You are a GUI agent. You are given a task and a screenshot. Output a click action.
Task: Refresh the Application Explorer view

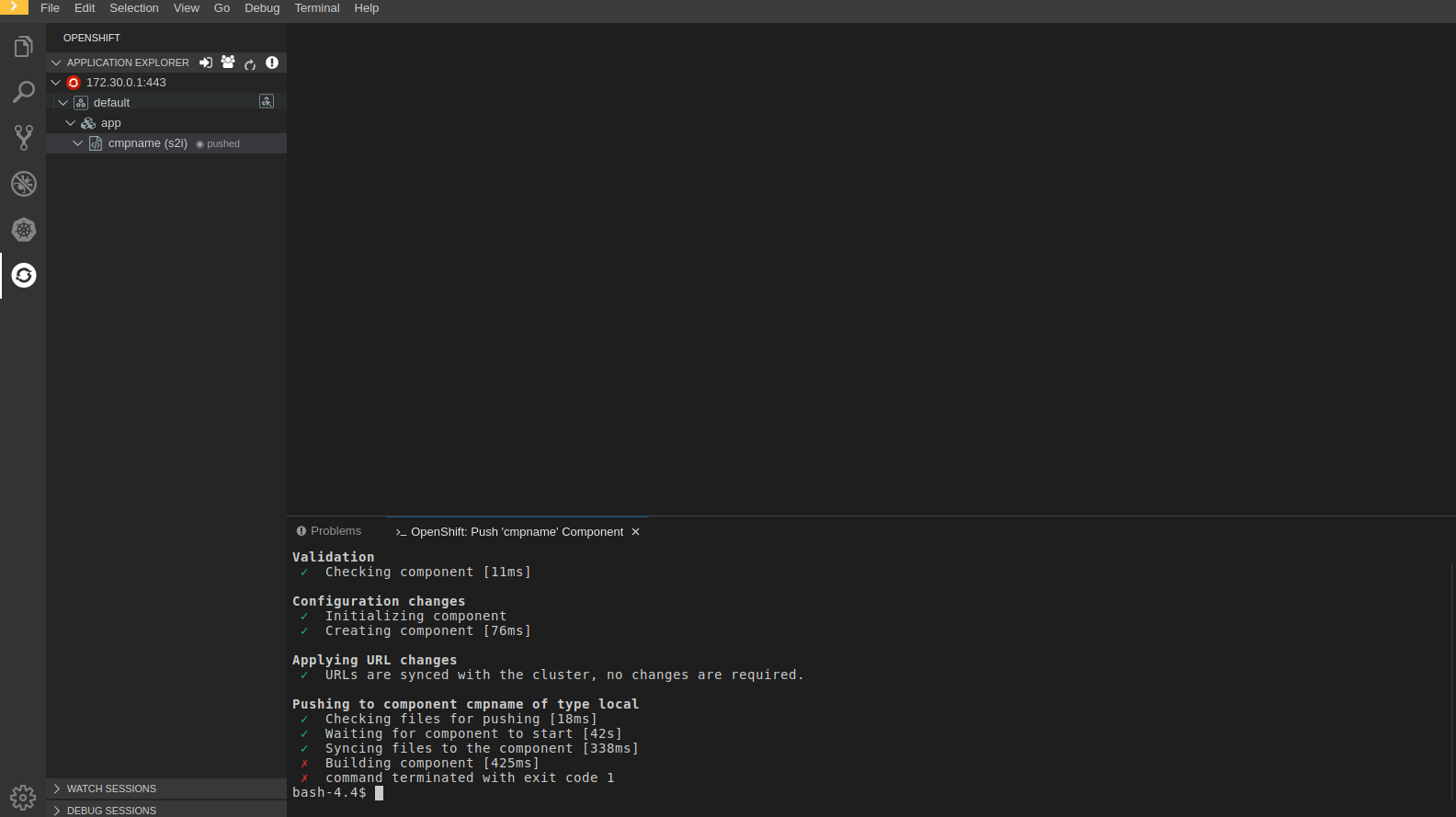click(x=250, y=63)
